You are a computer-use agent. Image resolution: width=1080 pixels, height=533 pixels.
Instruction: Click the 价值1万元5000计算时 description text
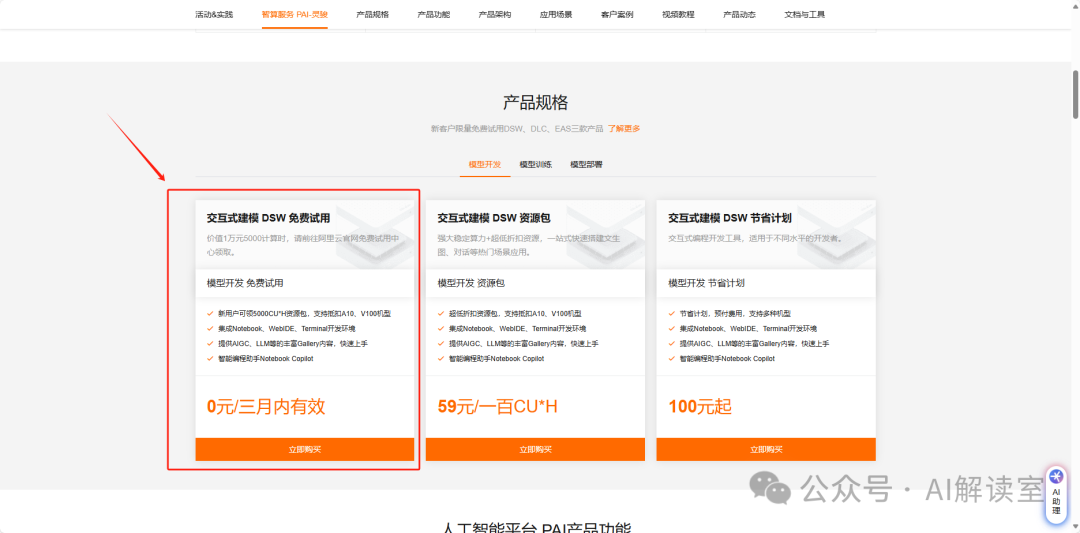(303, 245)
